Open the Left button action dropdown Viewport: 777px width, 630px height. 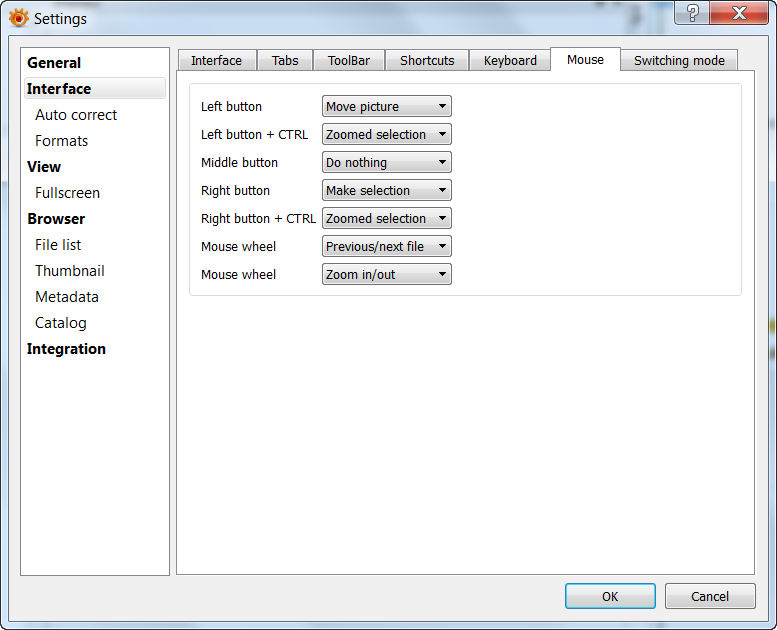tap(387, 107)
